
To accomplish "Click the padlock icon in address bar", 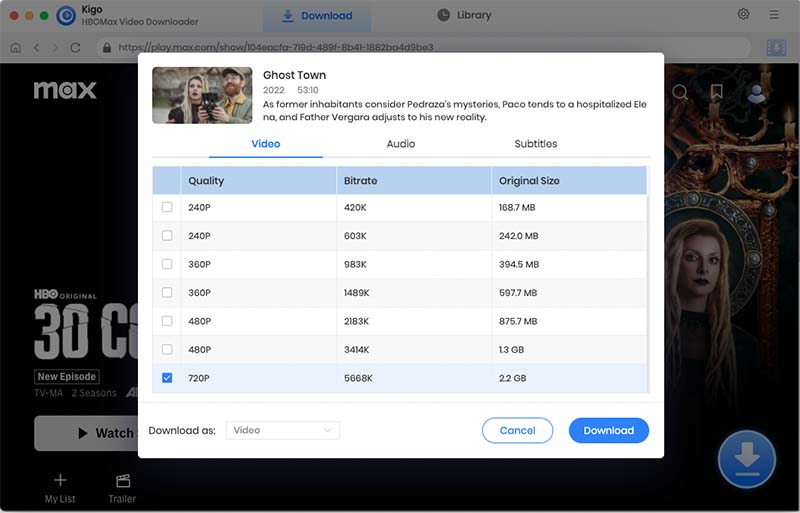I will [107, 47].
